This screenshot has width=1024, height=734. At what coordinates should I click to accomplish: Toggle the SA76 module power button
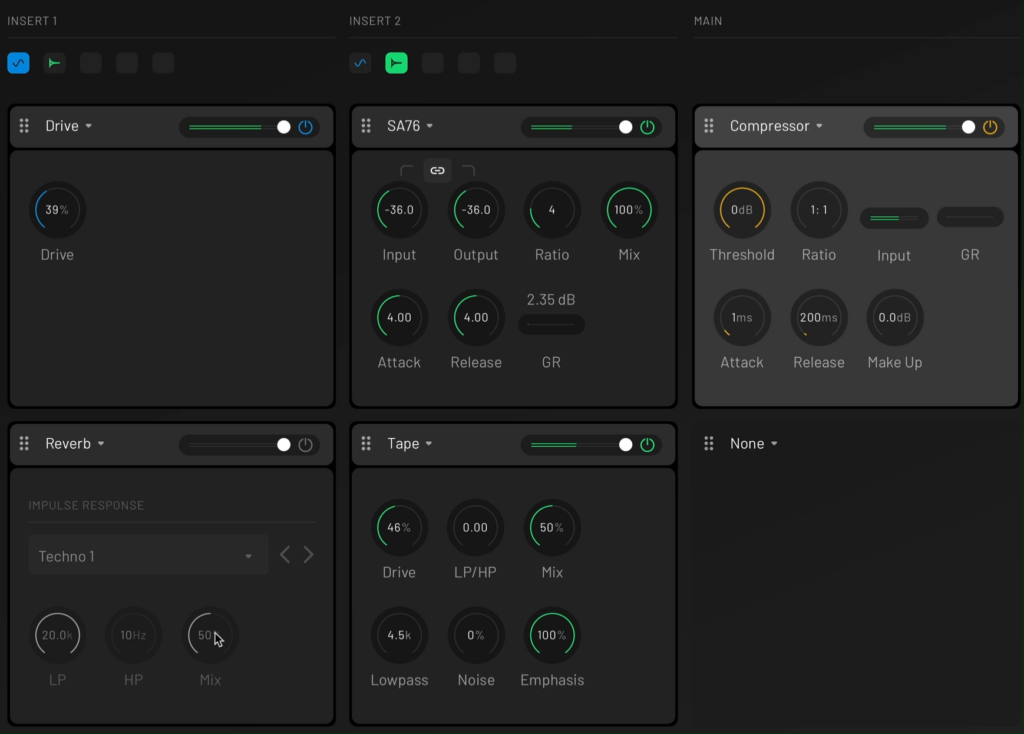click(x=647, y=127)
